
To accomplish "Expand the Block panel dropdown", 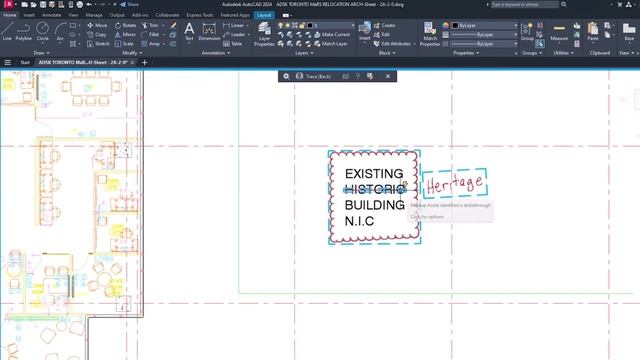I will click(x=387, y=53).
